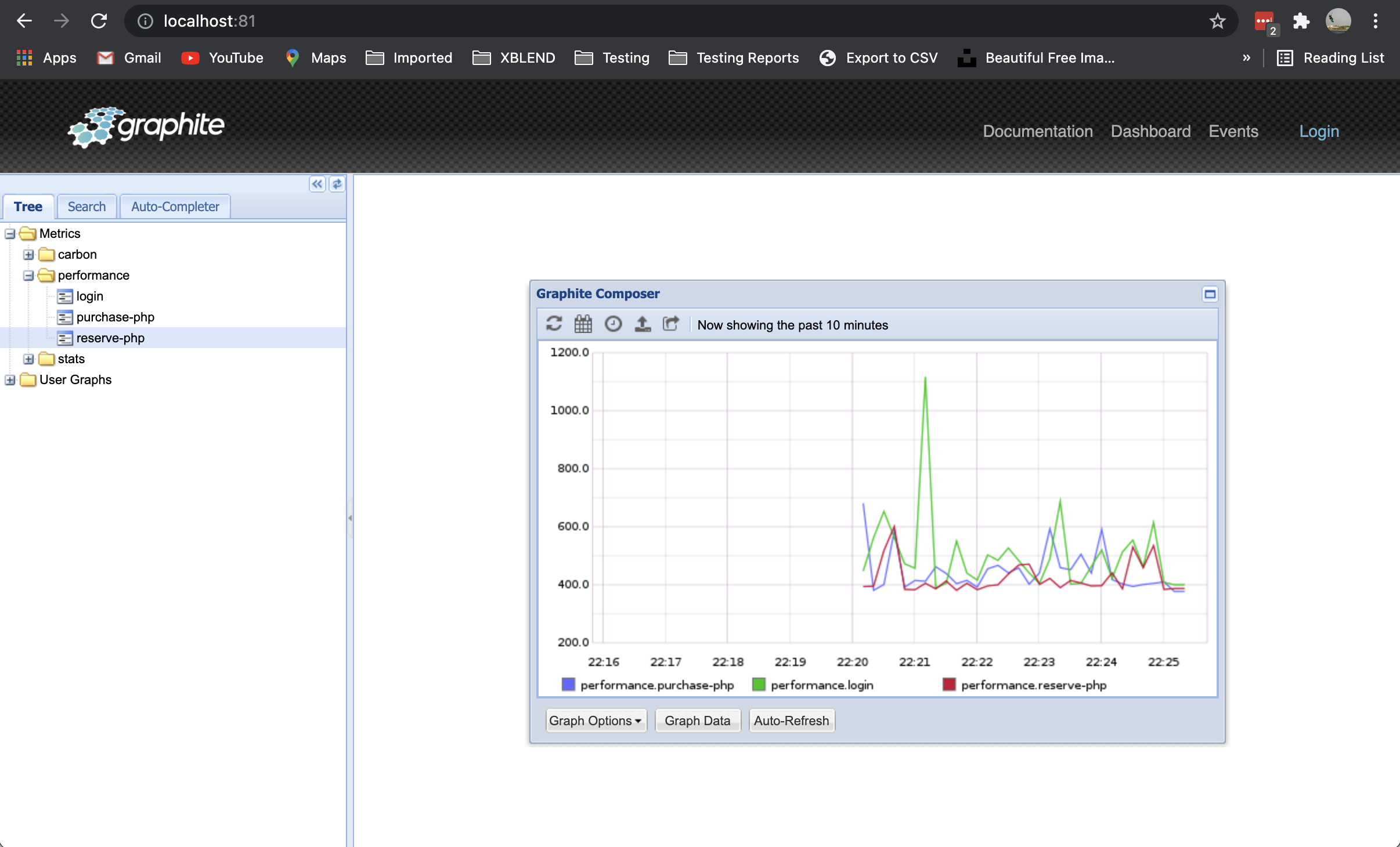This screenshot has width=1400, height=847.
Task: Open the Dashboard link
Action: 1150,131
